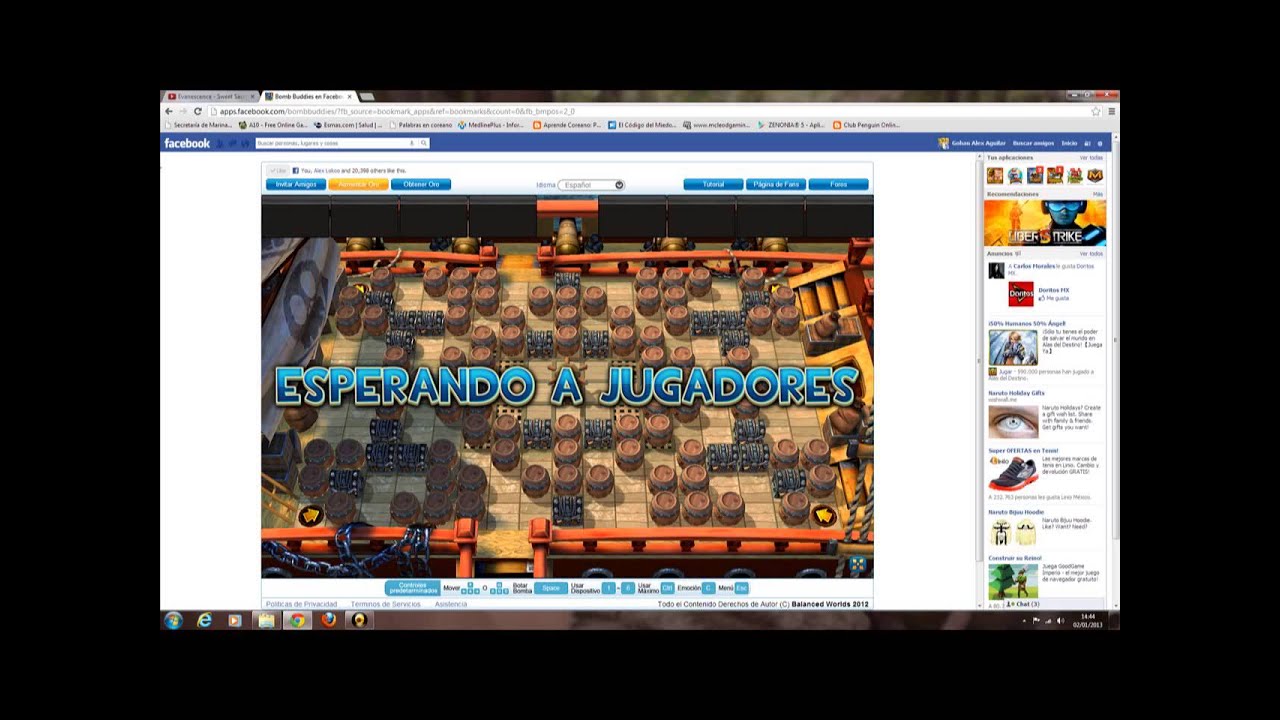
Task: Open Gohan Alex Aguilar profile link
Action: [x=973, y=143]
